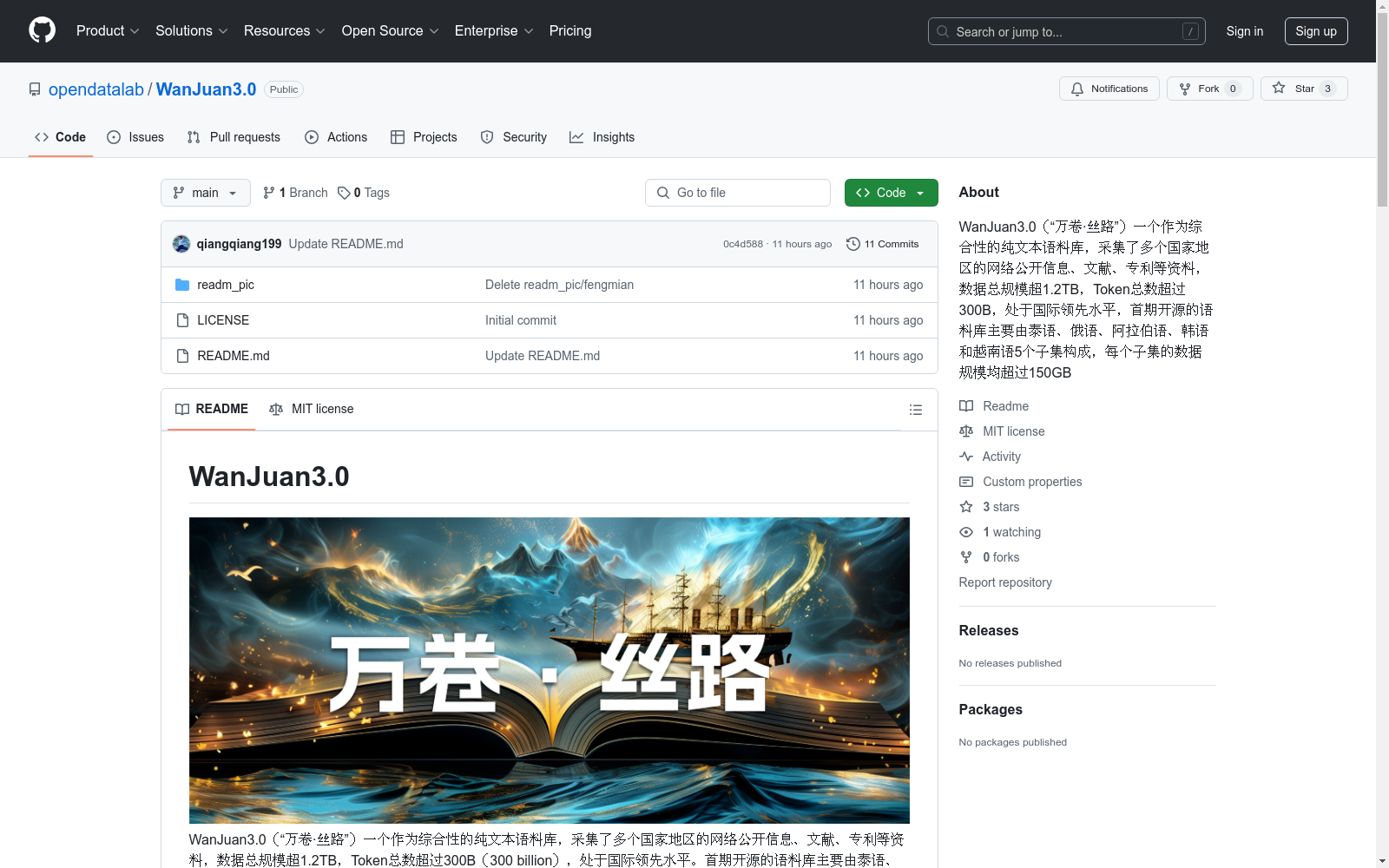Click the readm_pic folder icon

click(182, 285)
